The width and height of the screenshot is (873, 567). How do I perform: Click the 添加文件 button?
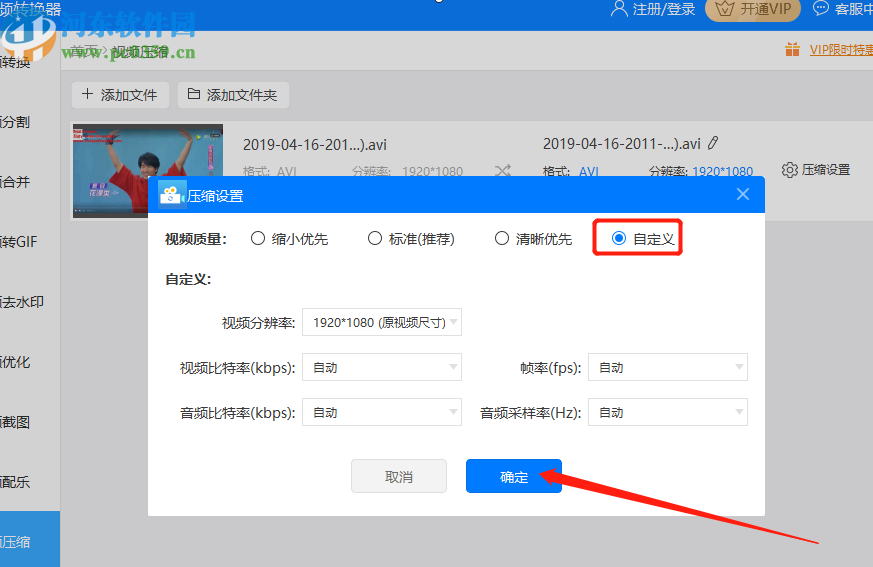pos(120,95)
